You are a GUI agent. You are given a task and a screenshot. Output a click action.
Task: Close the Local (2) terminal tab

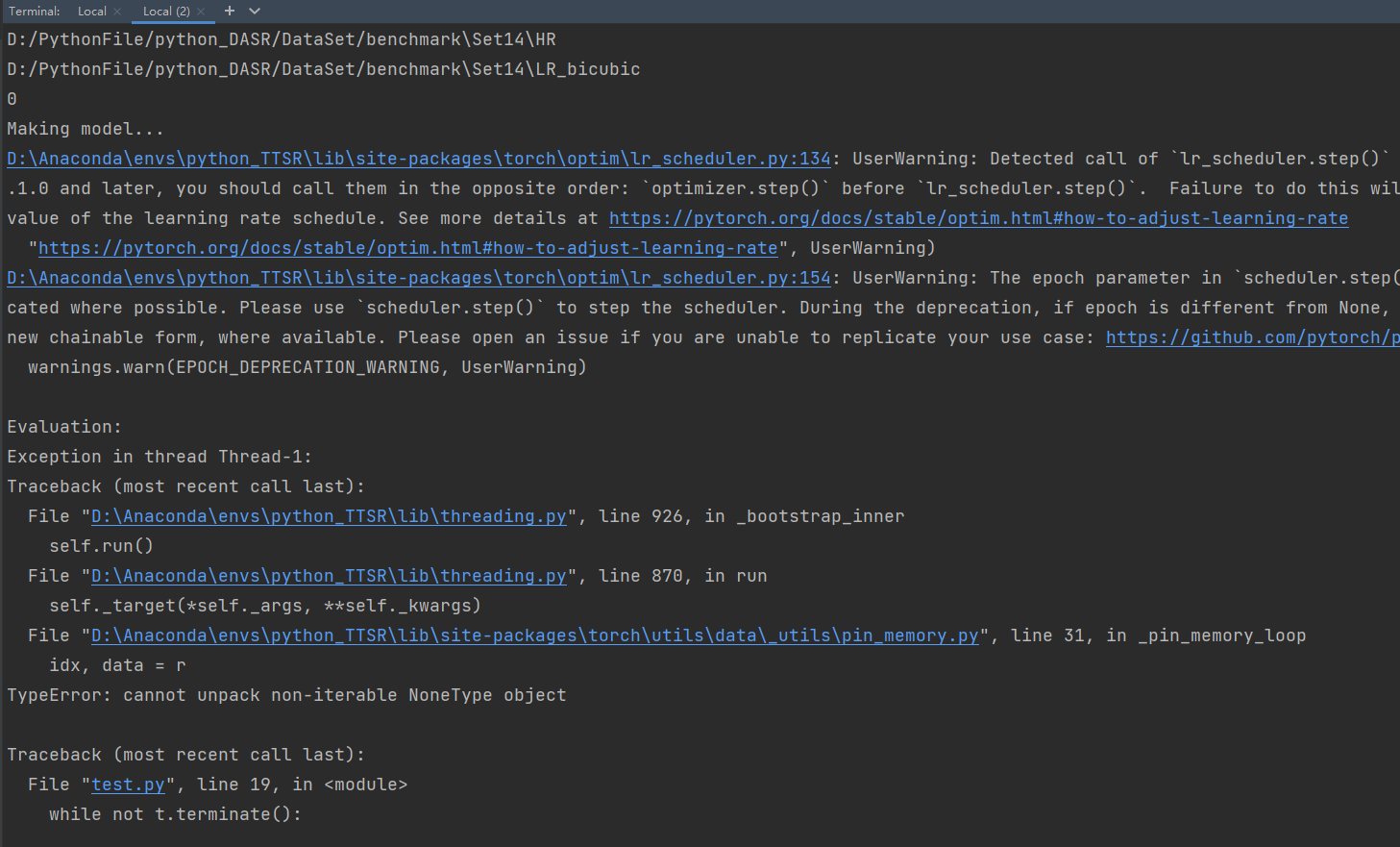tap(201, 12)
